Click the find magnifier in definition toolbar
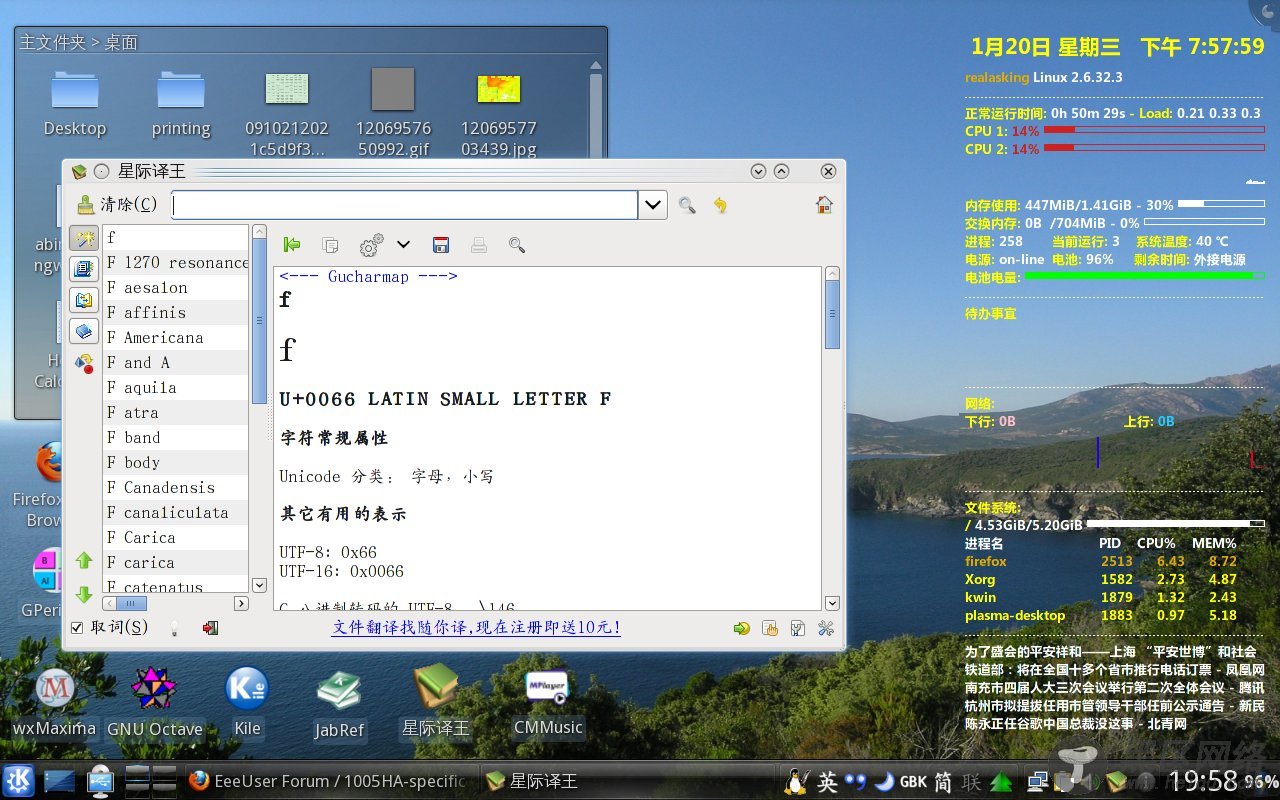The height and width of the screenshot is (800, 1280). pos(517,244)
